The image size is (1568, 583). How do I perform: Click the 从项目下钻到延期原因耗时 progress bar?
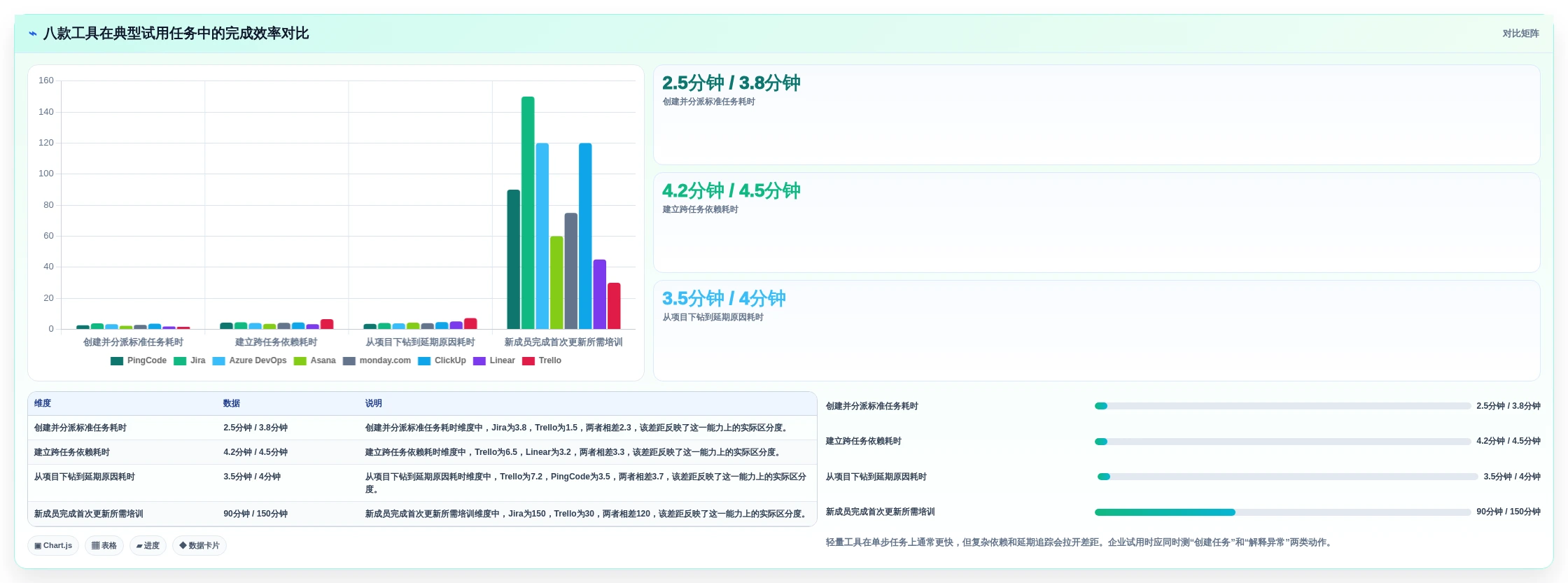pyautogui.click(x=1288, y=477)
